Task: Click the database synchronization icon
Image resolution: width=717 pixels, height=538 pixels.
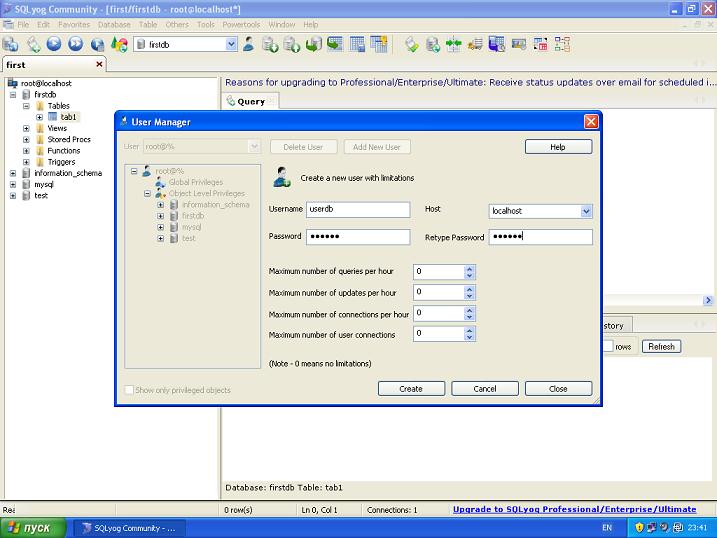Action: pos(433,44)
